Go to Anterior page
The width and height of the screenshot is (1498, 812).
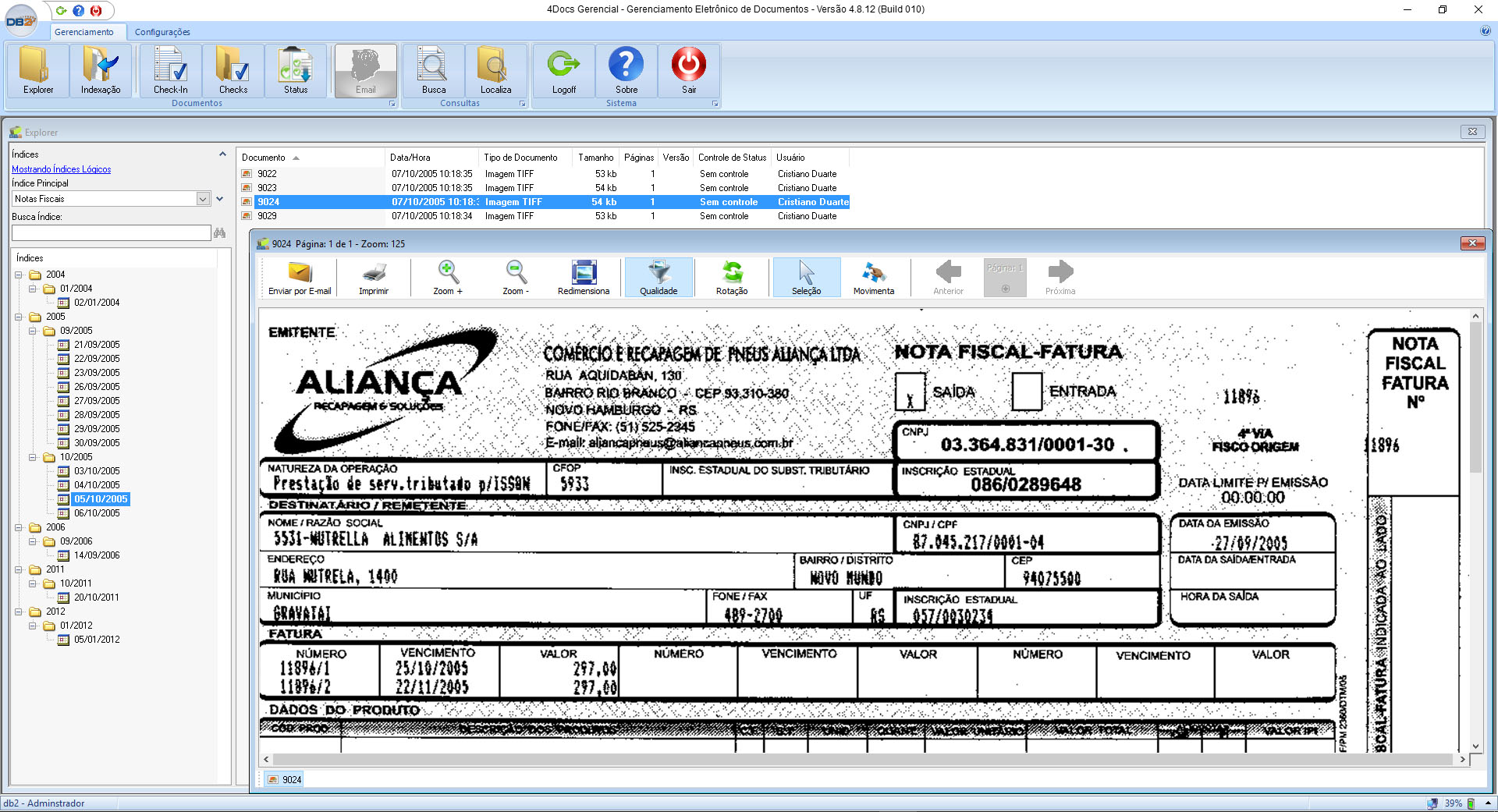[949, 278]
